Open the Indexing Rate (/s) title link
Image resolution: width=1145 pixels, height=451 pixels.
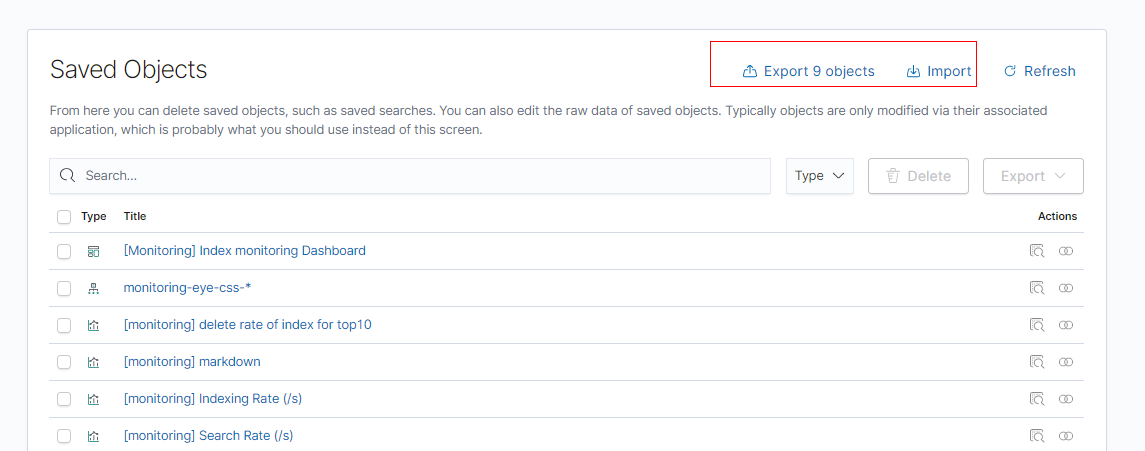pyautogui.click(x=212, y=399)
